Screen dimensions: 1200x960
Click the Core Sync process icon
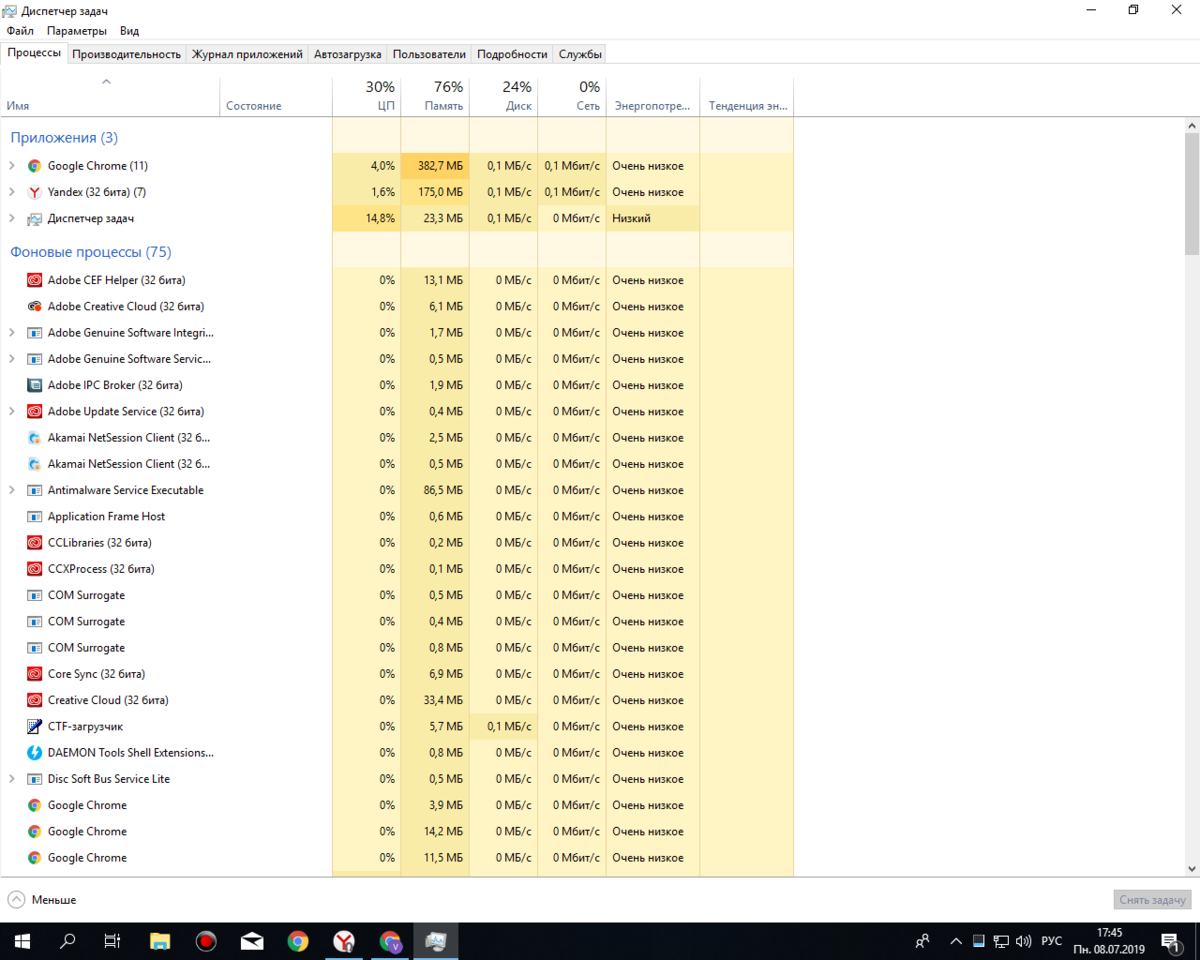(34, 674)
